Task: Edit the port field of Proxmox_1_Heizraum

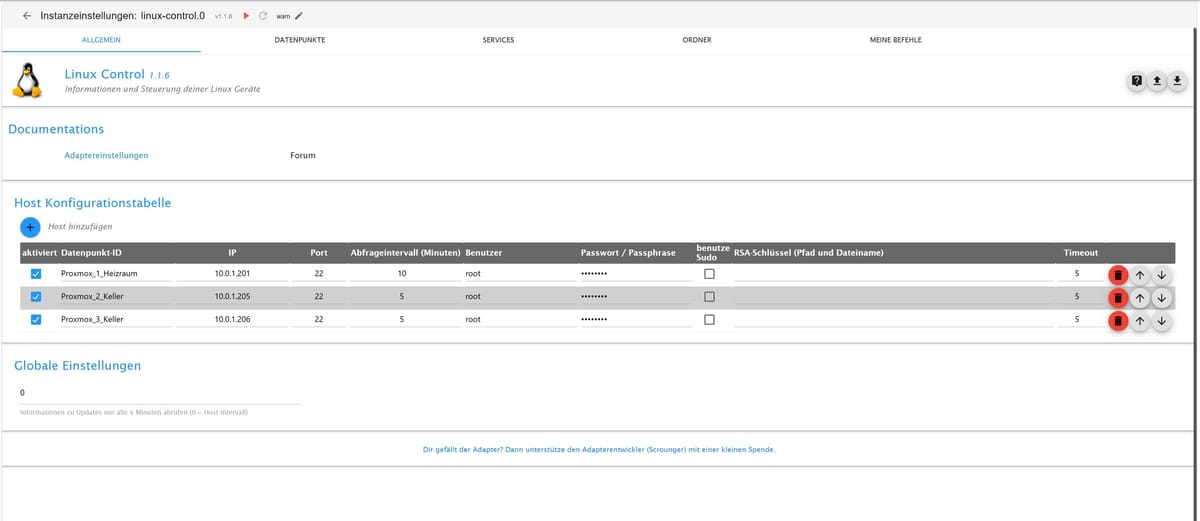Action: [319, 273]
